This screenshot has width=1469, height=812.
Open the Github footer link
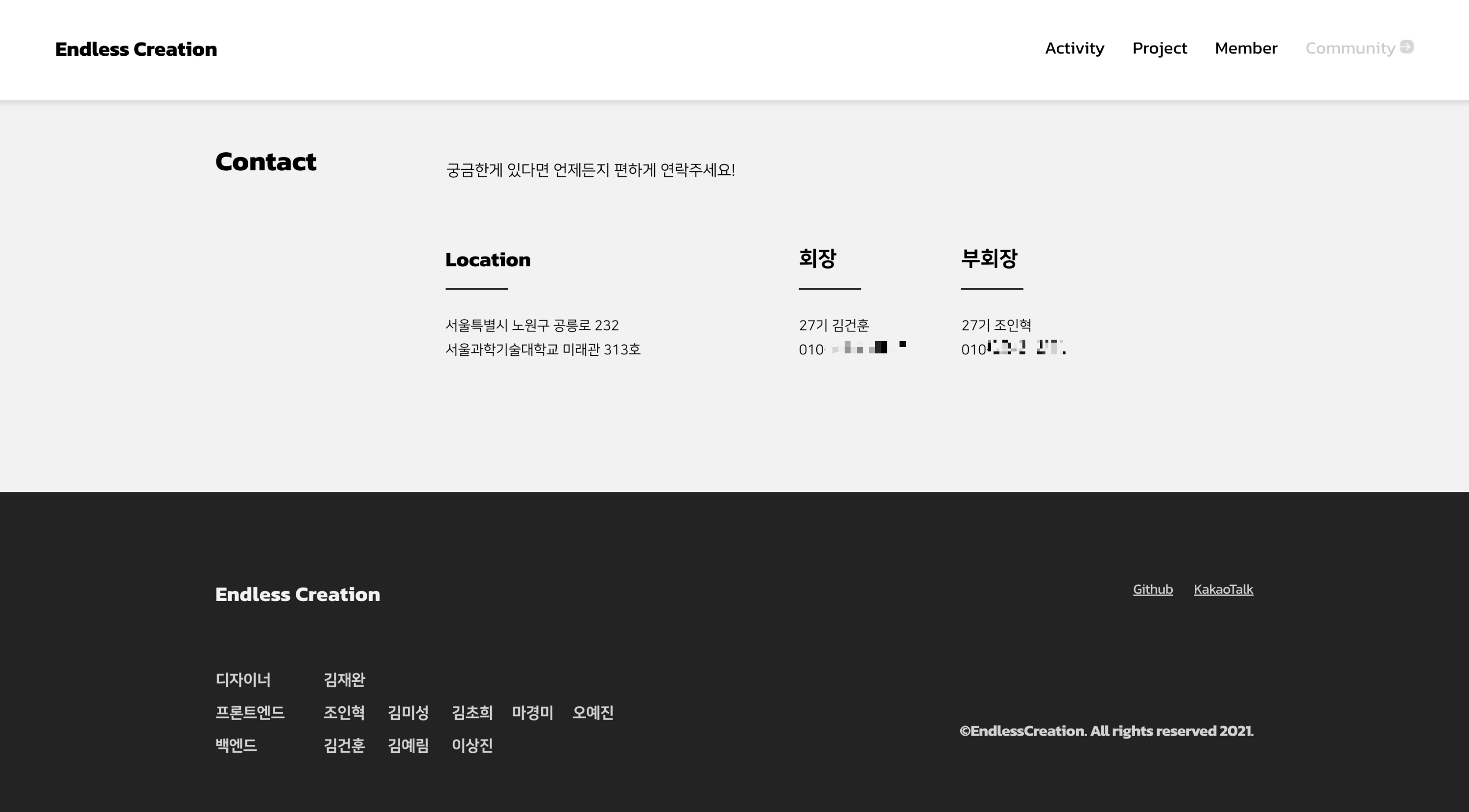coord(1153,589)
